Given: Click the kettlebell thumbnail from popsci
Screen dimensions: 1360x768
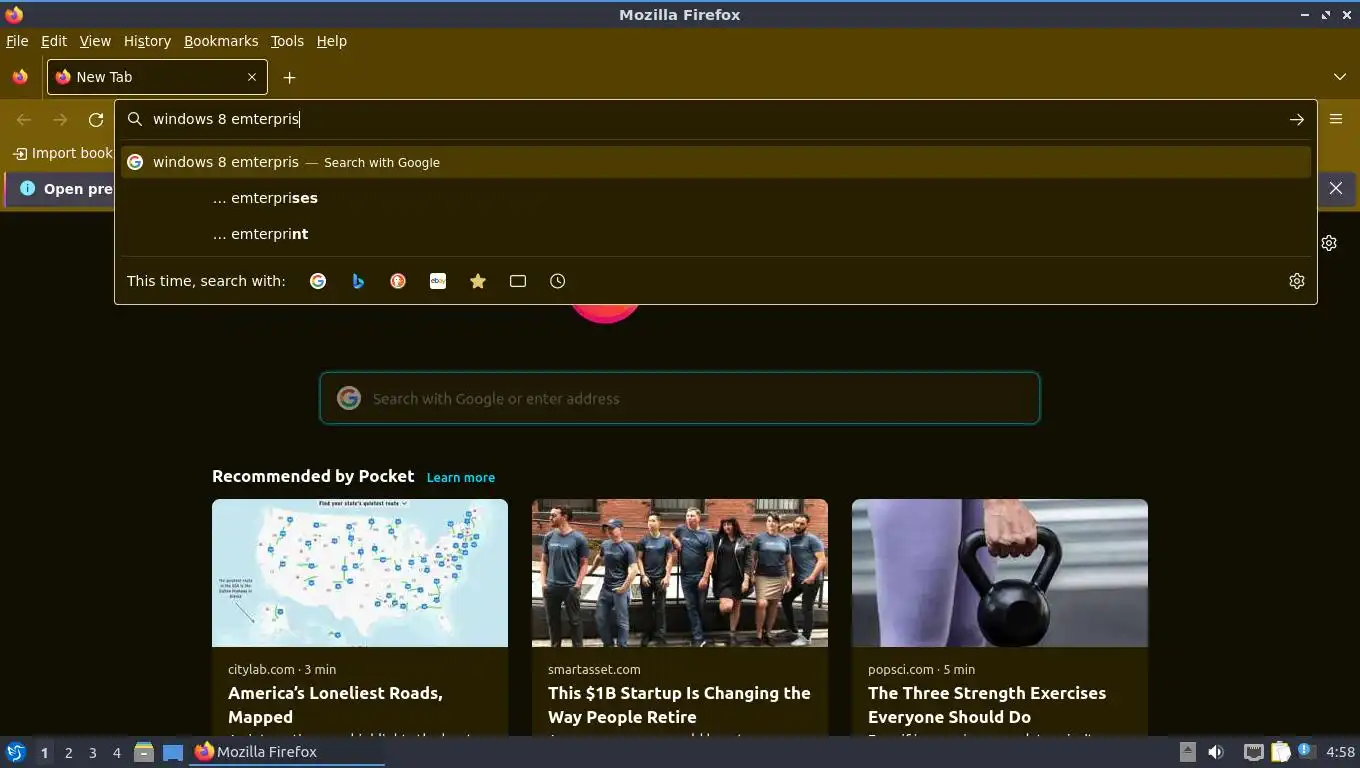Looking at the screenshot, I should [x=1000, y=573].
